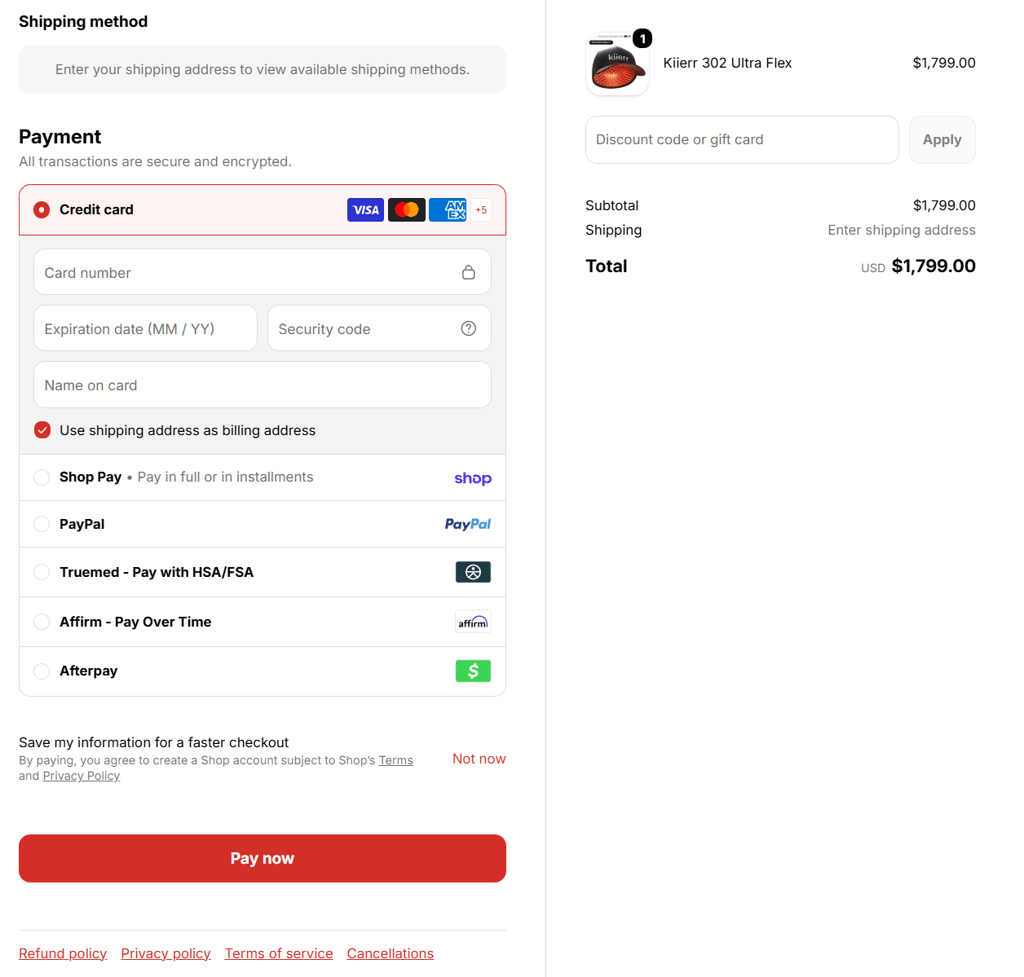Click the lock icon in Card number field

(468, 272)
